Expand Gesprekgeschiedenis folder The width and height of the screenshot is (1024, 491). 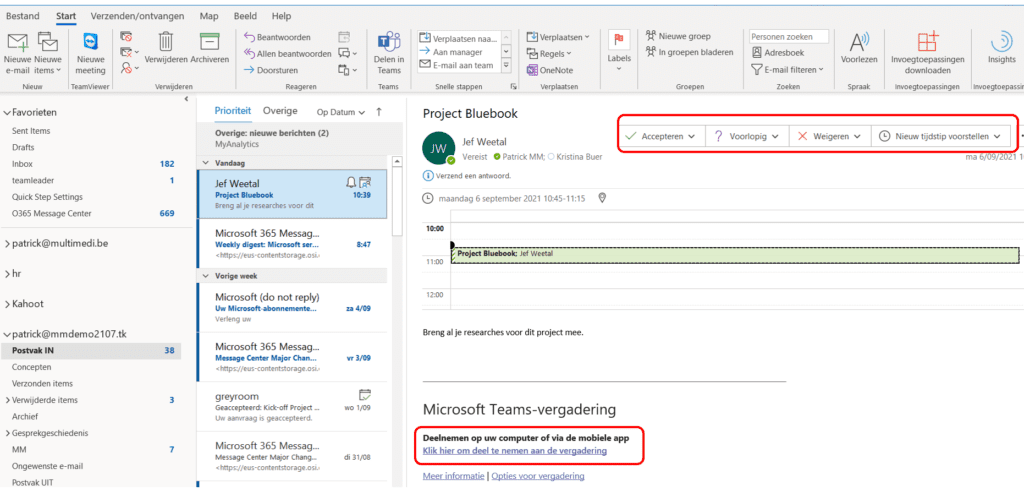pyautogui.click(x=8, y=433)
